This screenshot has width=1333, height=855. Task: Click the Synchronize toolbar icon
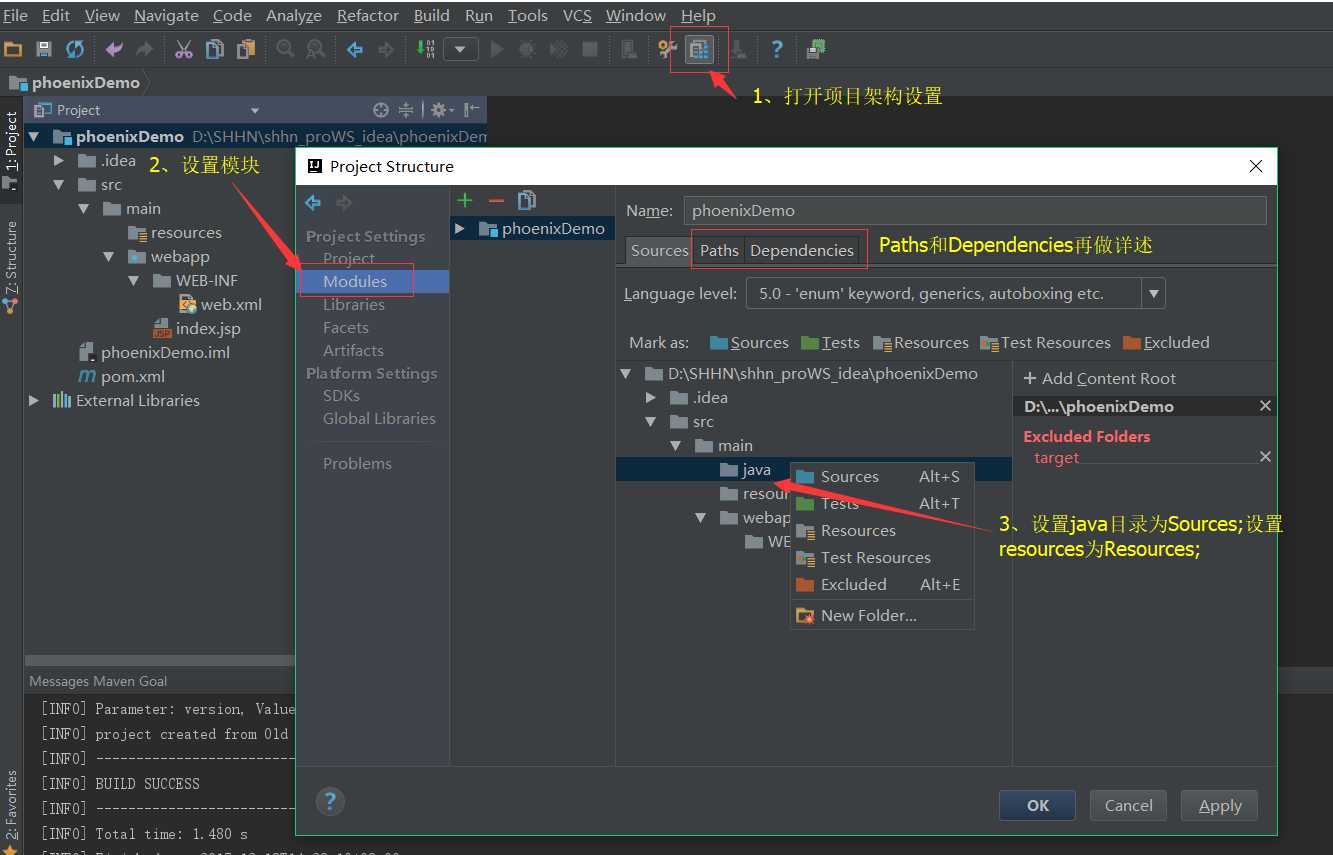[75, 49]
